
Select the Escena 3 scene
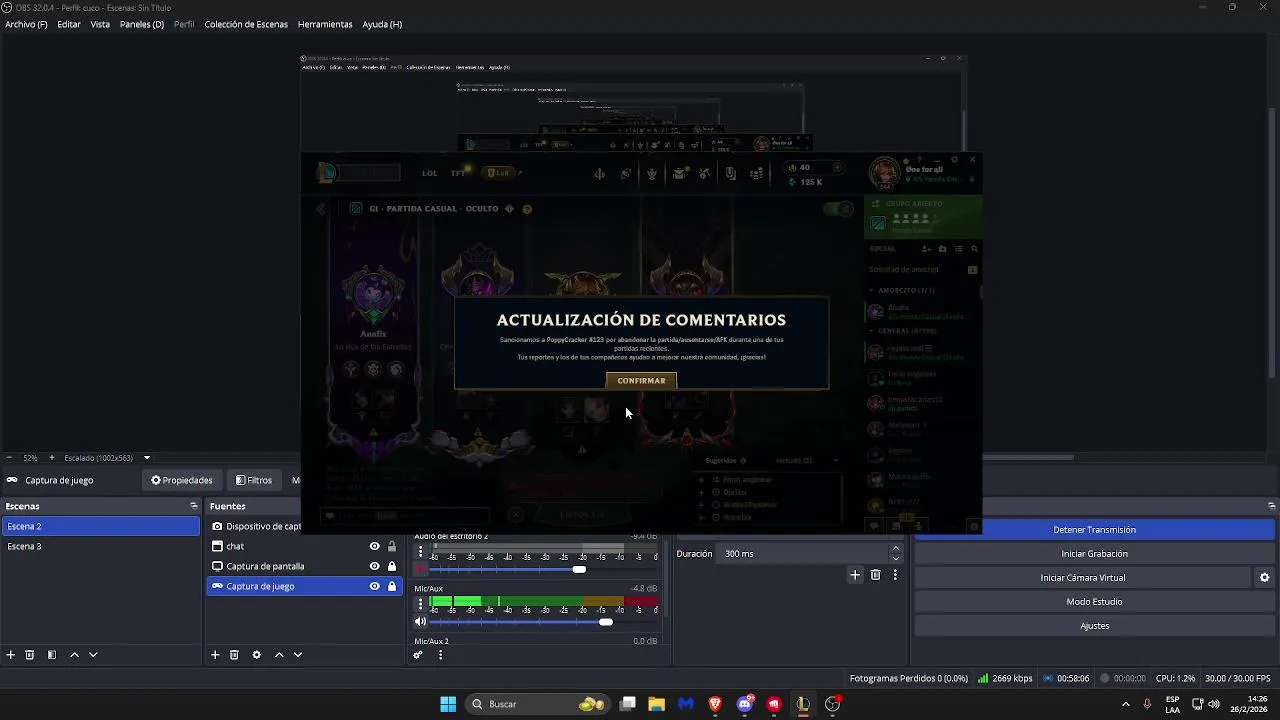point(100,547)
